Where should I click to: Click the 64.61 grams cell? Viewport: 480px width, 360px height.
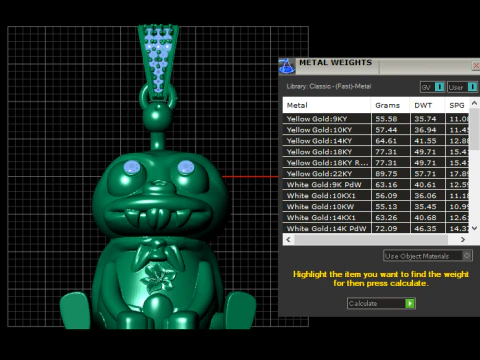coord(390,141)
